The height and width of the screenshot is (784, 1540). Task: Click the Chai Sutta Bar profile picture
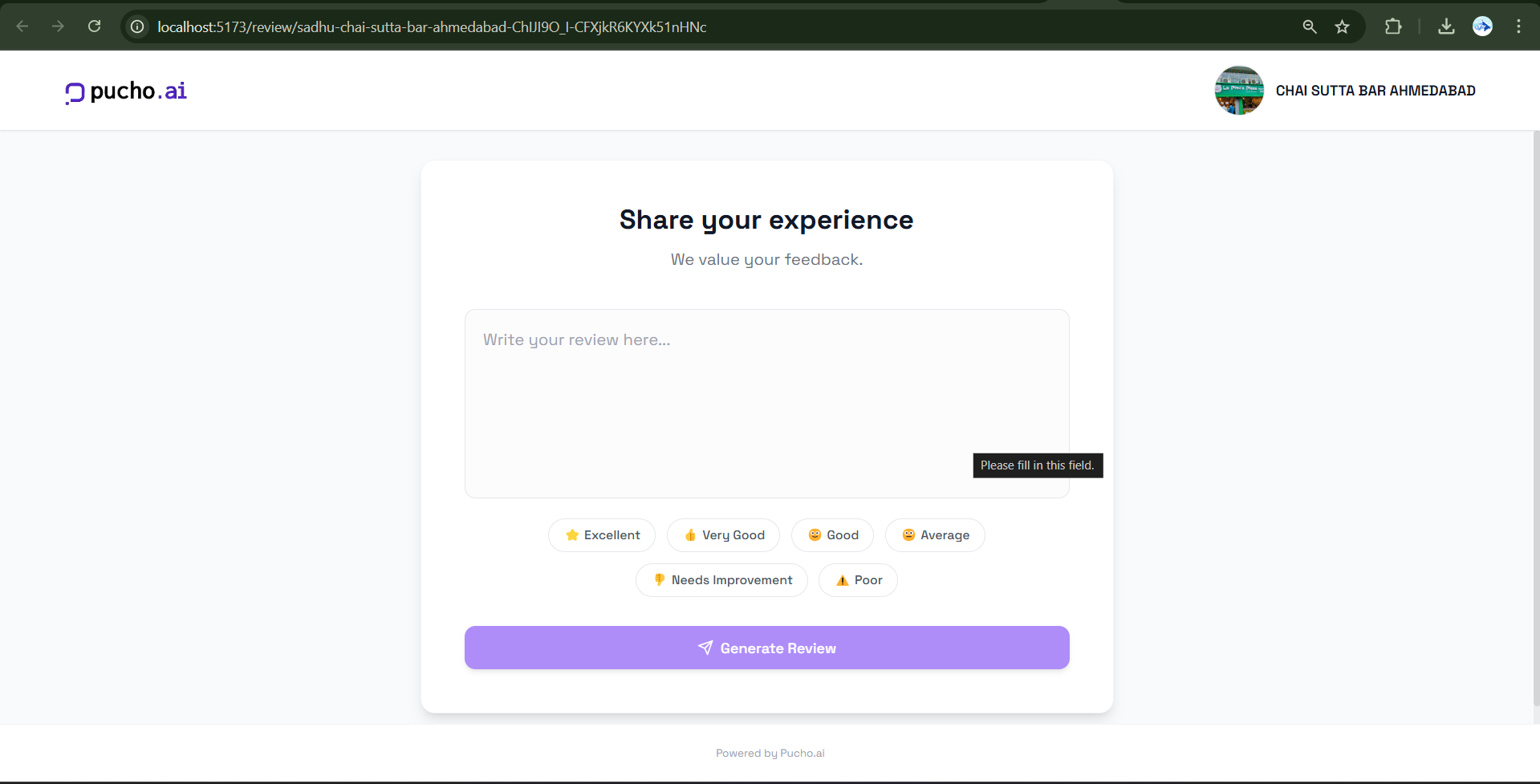coord(1238,91)
